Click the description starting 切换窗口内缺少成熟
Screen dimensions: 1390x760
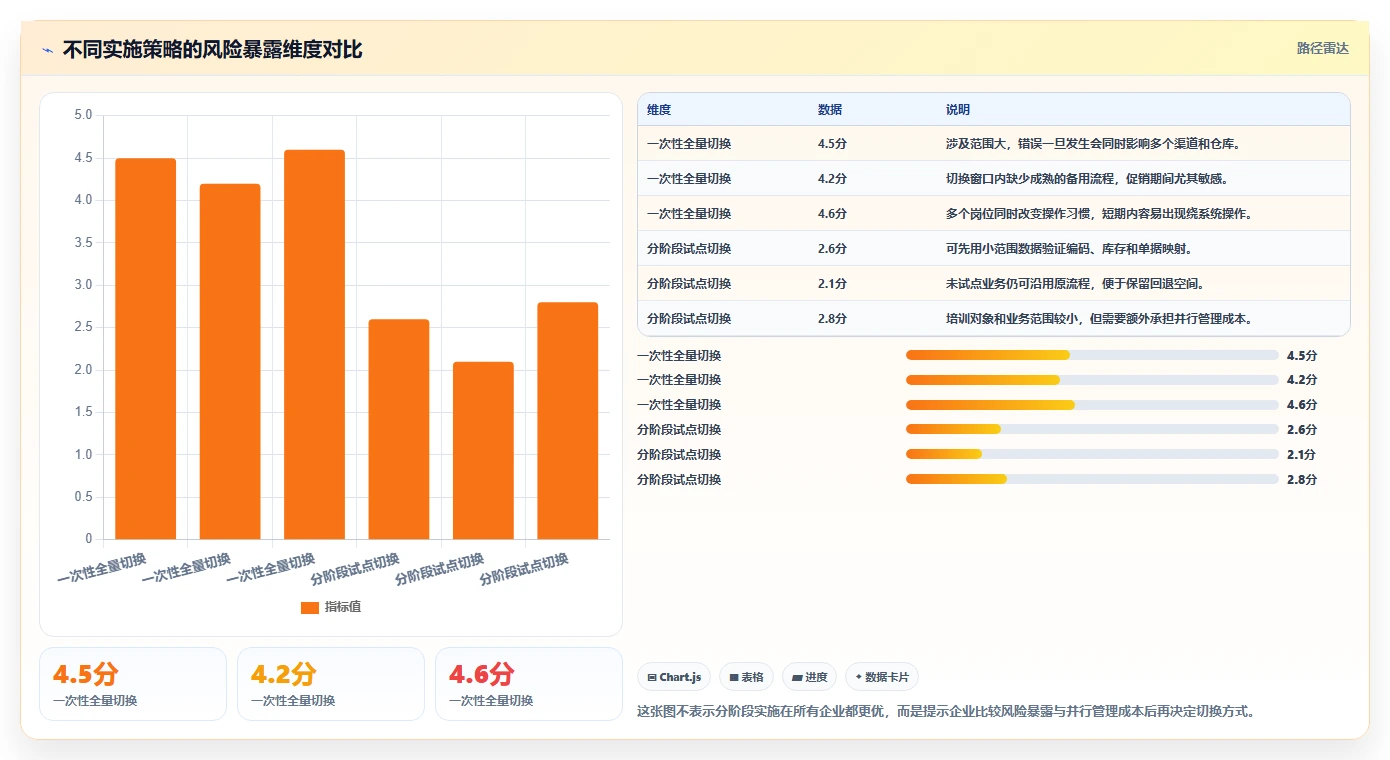click(x=1087, y=179)
